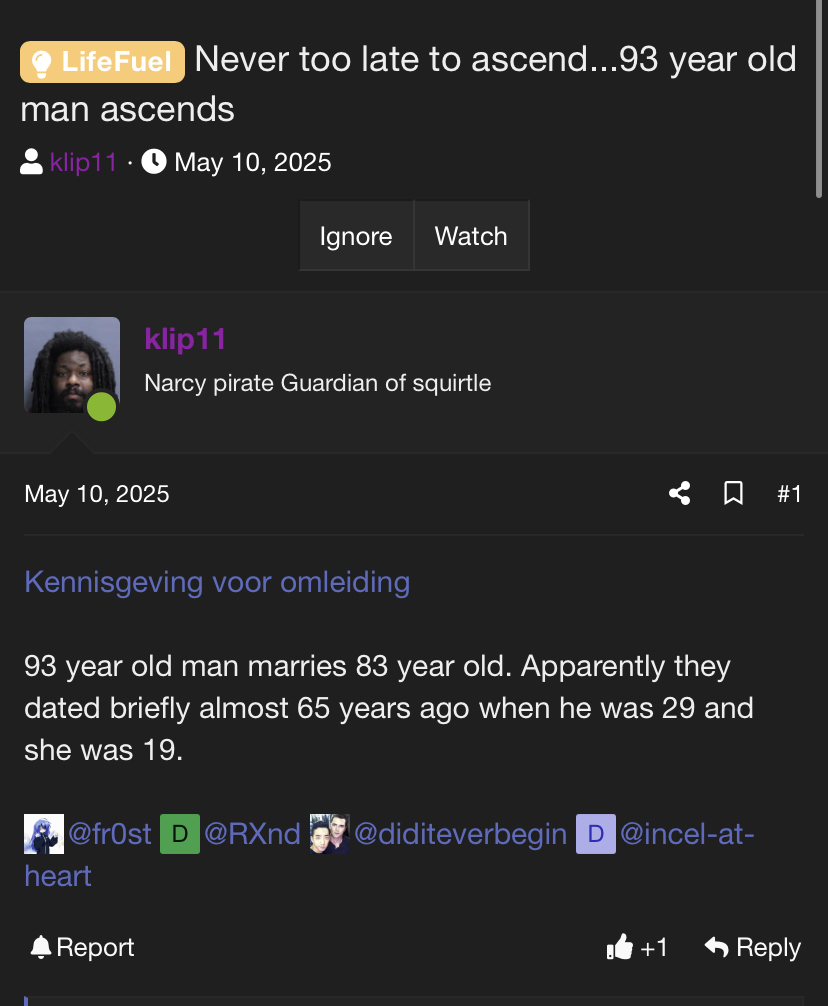Image resolution: width=828 pixels, height=1006 pixels.
Task: Open the @fr0st mention link
Action: [110, 834]
